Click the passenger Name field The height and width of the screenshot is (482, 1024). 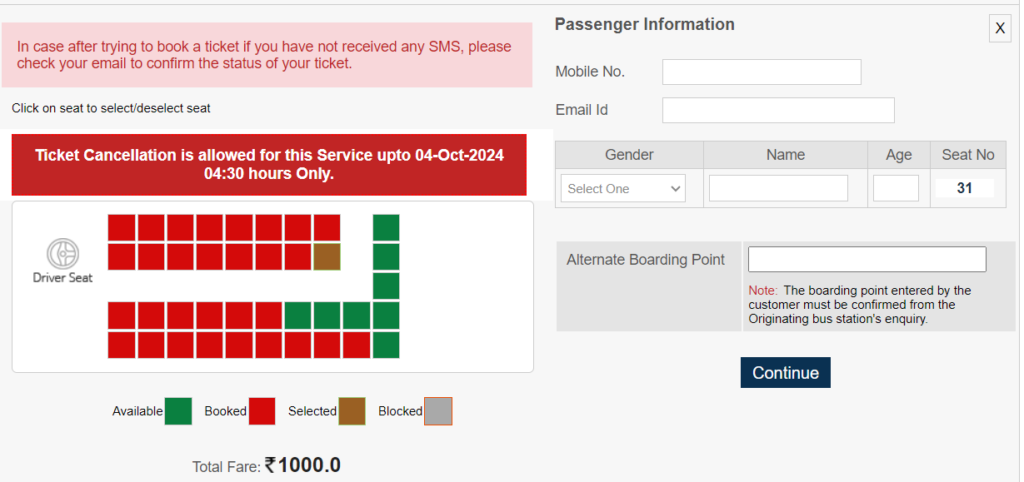[778, 188]
